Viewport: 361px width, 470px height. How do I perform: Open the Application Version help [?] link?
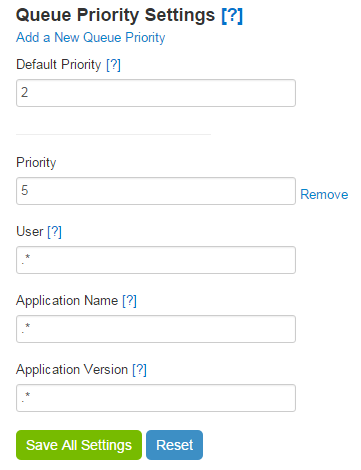[x=139, y=370]
